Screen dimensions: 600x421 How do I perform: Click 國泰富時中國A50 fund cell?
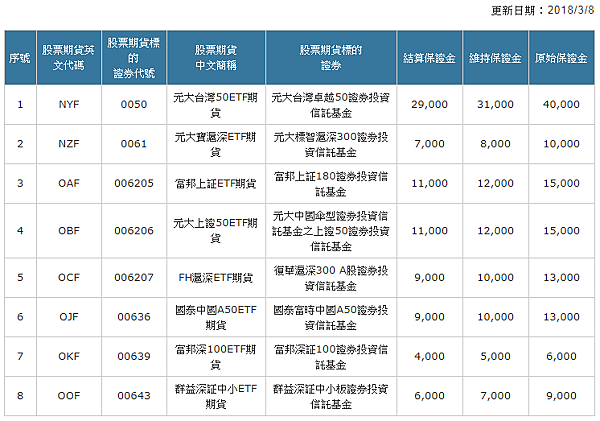pyautogui.click(x=331, y=317)
